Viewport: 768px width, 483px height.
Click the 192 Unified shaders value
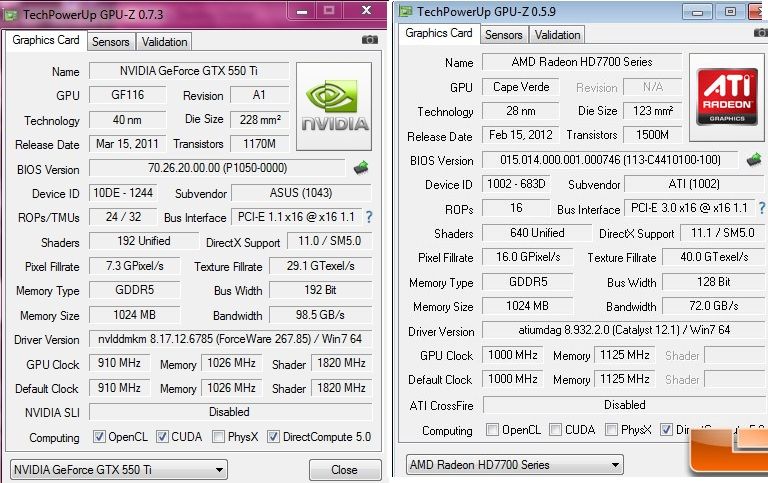click(144, 242)
